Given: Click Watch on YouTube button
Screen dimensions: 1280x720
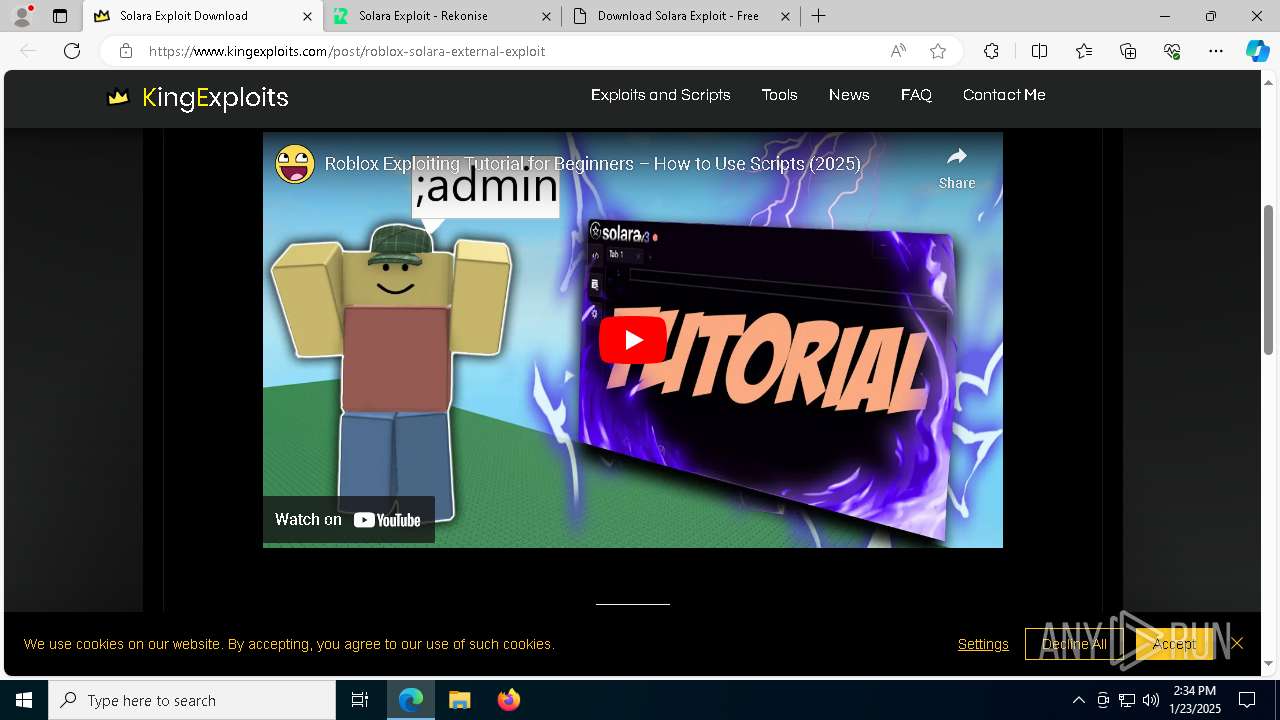Looking at the screenshot, I should pyautogui.click(x=348, y=519).
